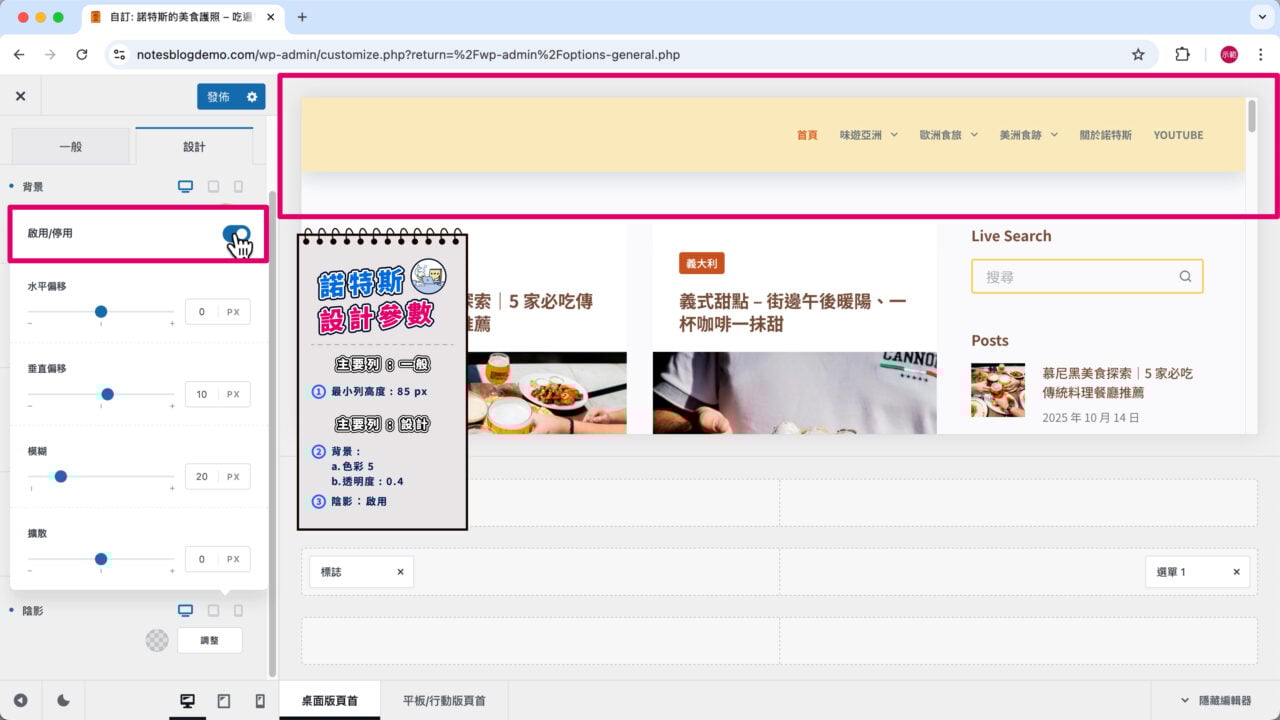Switch preview to tablet device icon in footer

click(x=224, y=701)
